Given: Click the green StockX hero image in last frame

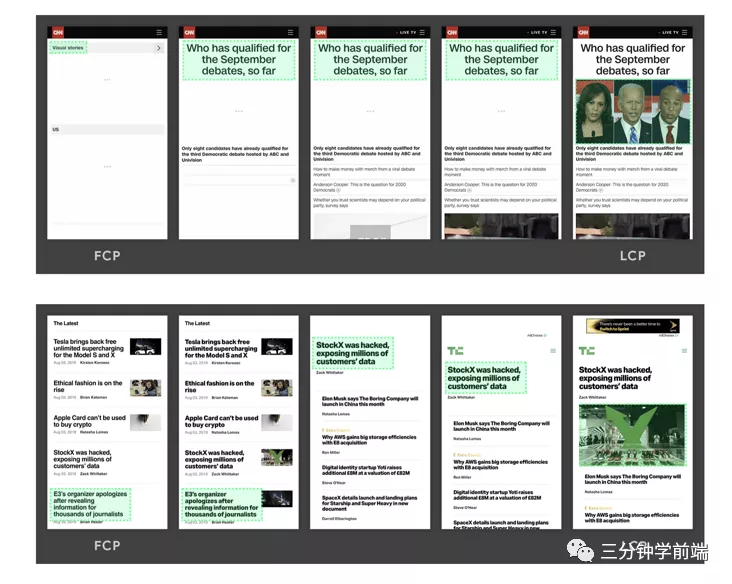Looking at the screenshot, I should (x=632, y=435).
